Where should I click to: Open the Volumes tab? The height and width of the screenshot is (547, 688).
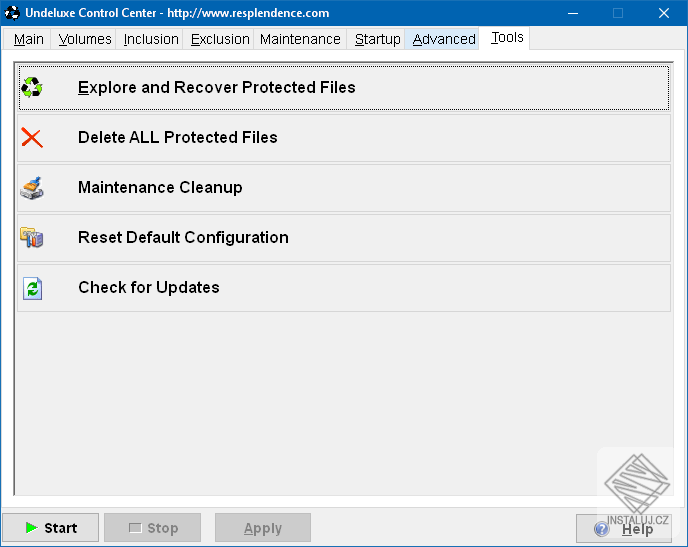[x=85, y=39]
